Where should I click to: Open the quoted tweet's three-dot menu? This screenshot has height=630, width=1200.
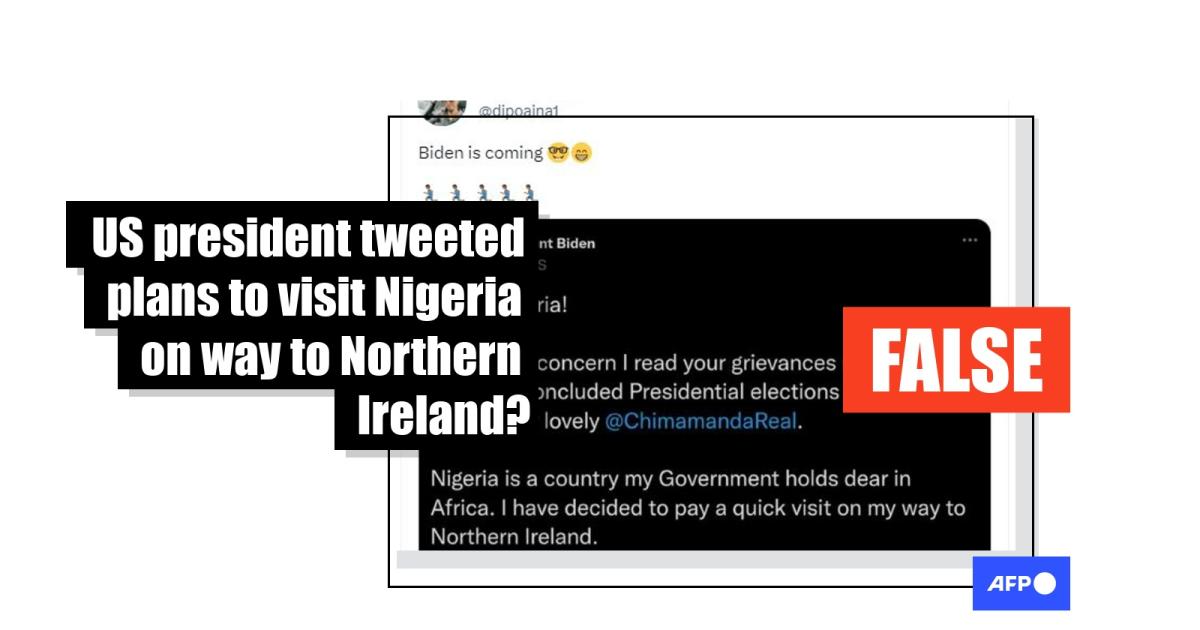tap(970, 241)
